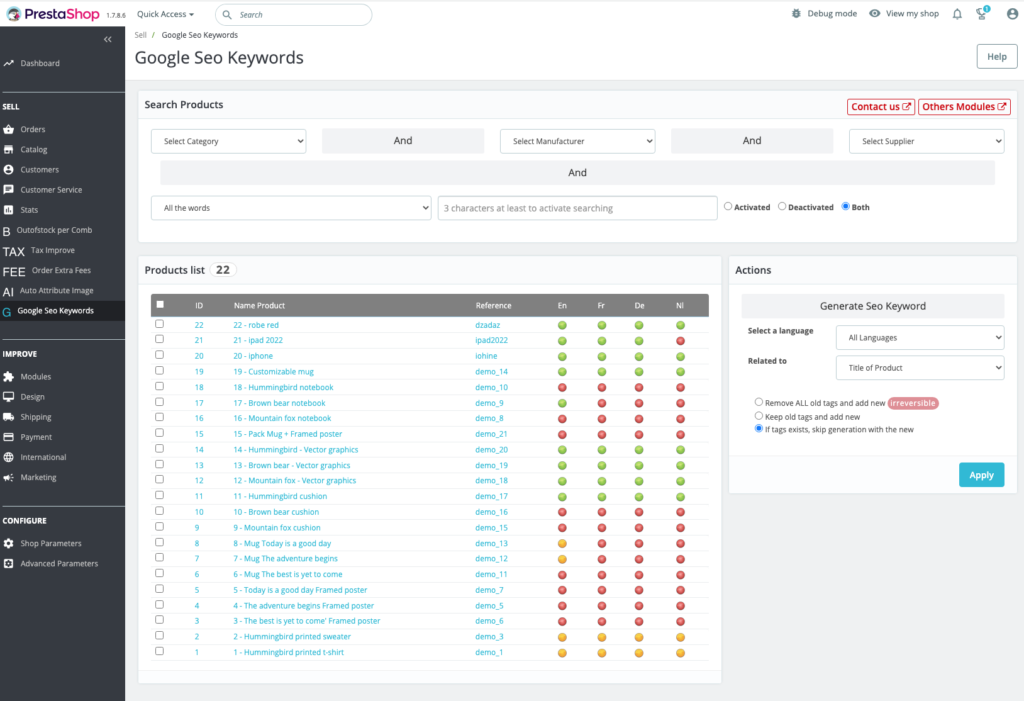Image resolution: width=1024 pixels, height=701 pixels.
Task: Check the box for 19 - Customizable mug
Action: coord(159,370)
